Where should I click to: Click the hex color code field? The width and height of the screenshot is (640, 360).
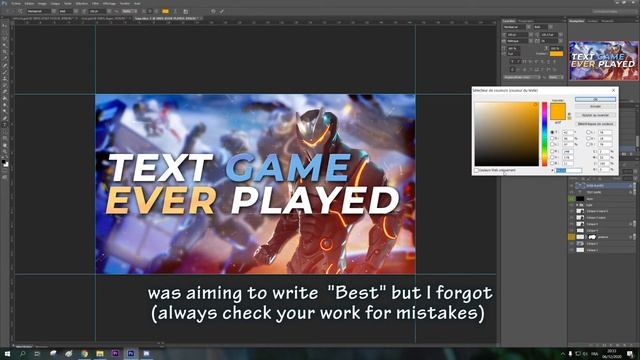point(569,170)
